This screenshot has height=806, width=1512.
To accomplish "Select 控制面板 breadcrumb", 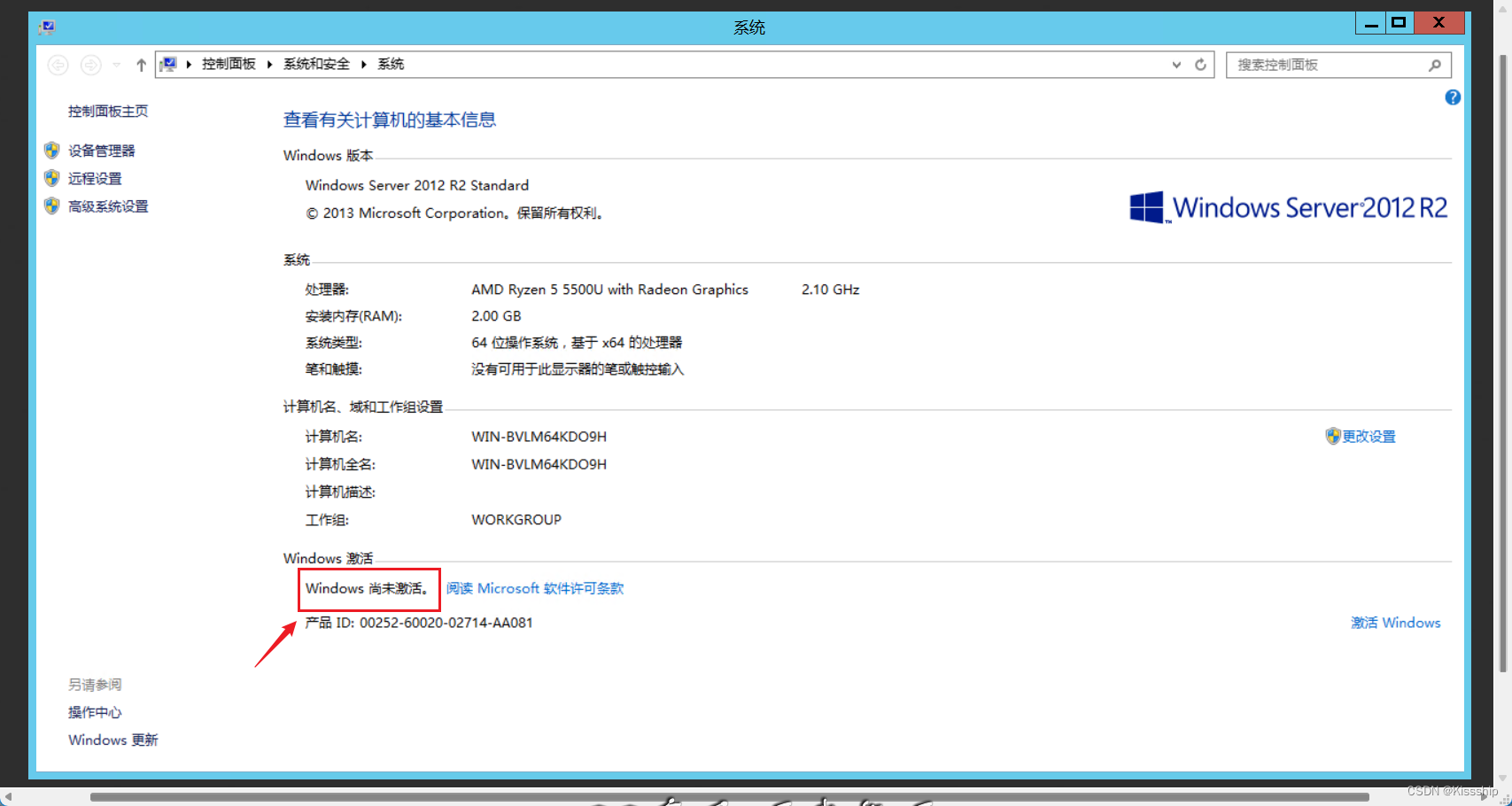I will point(229,64).
